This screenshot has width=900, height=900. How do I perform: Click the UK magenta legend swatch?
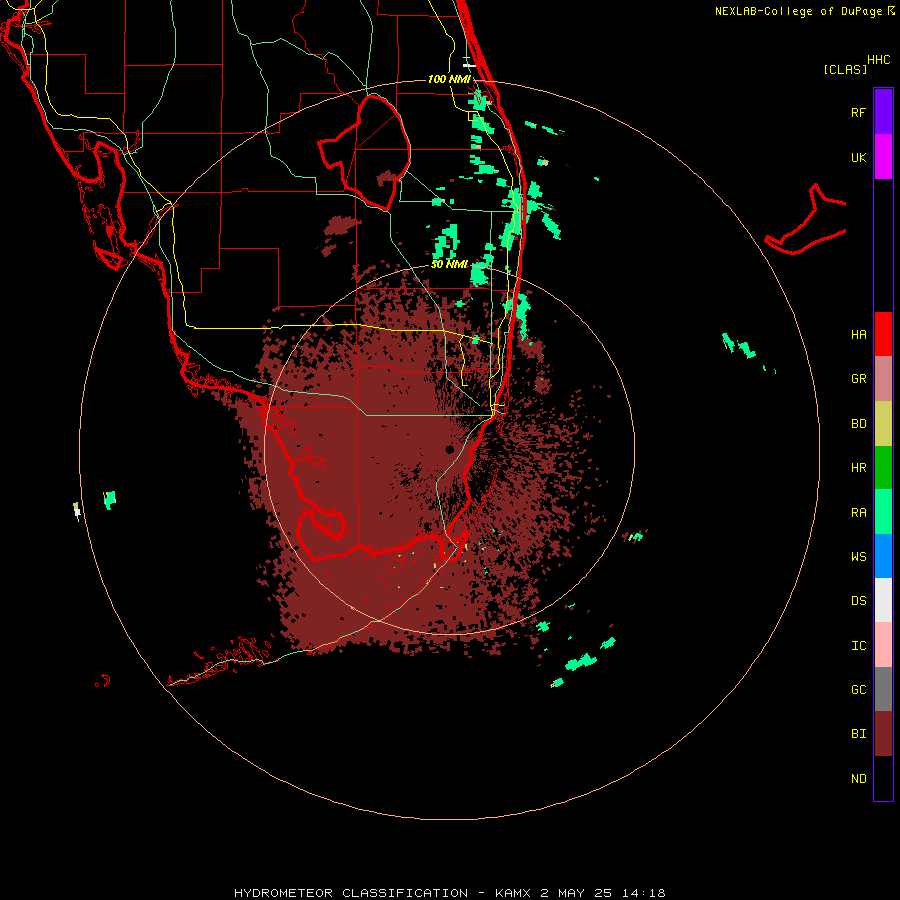883,157
